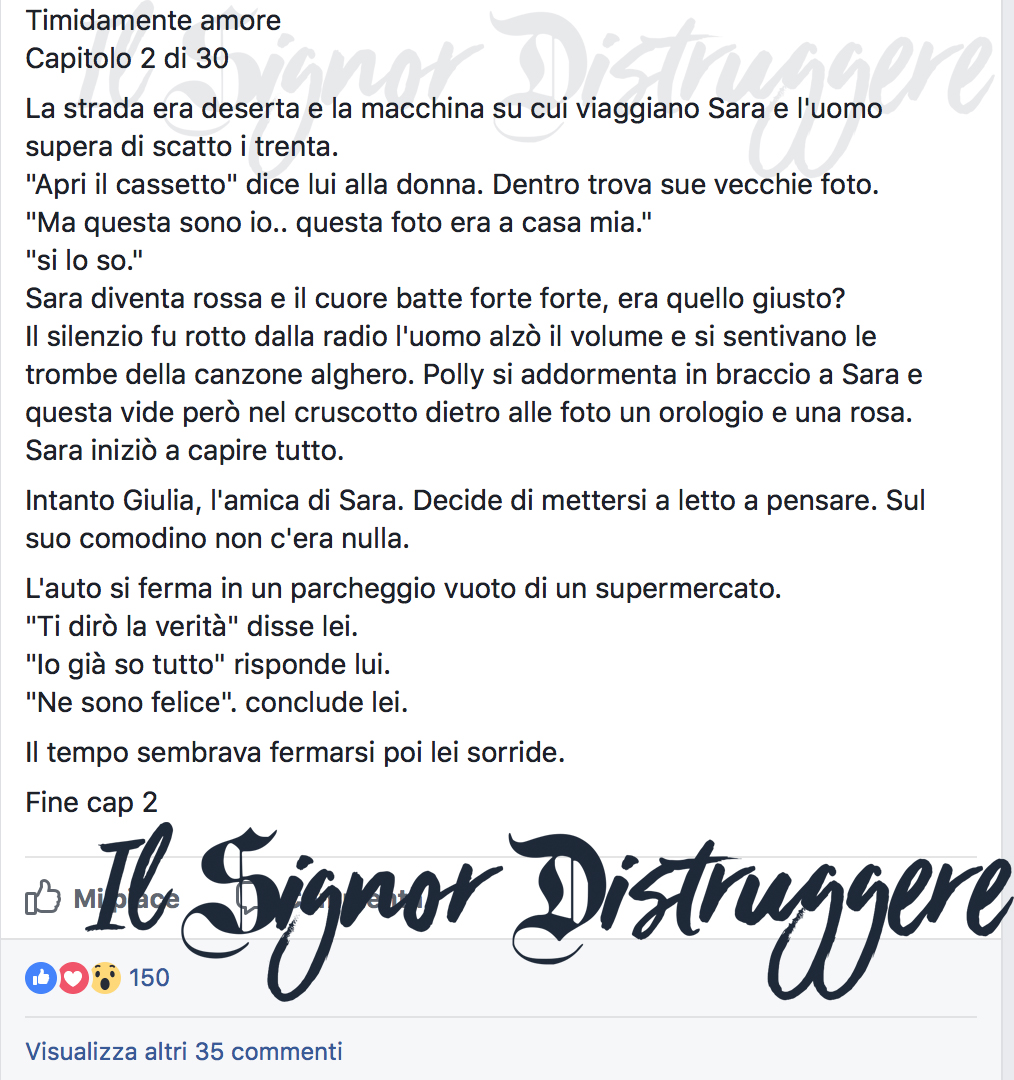Click Visualizza altri 35 commenti
The width and height of the screenshot is (1014, 1080).
click(184, 1052)
